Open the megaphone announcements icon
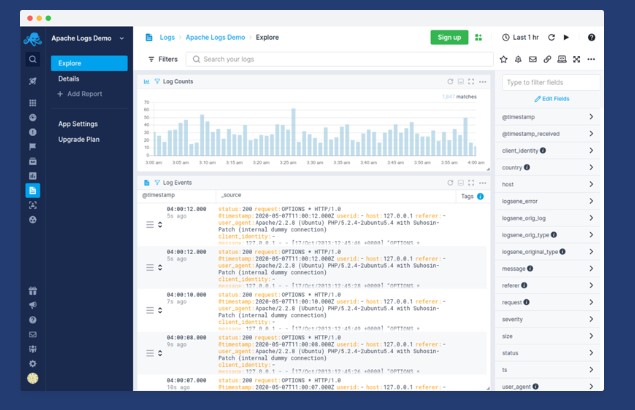Screen dimensions: 635x410 33,305
